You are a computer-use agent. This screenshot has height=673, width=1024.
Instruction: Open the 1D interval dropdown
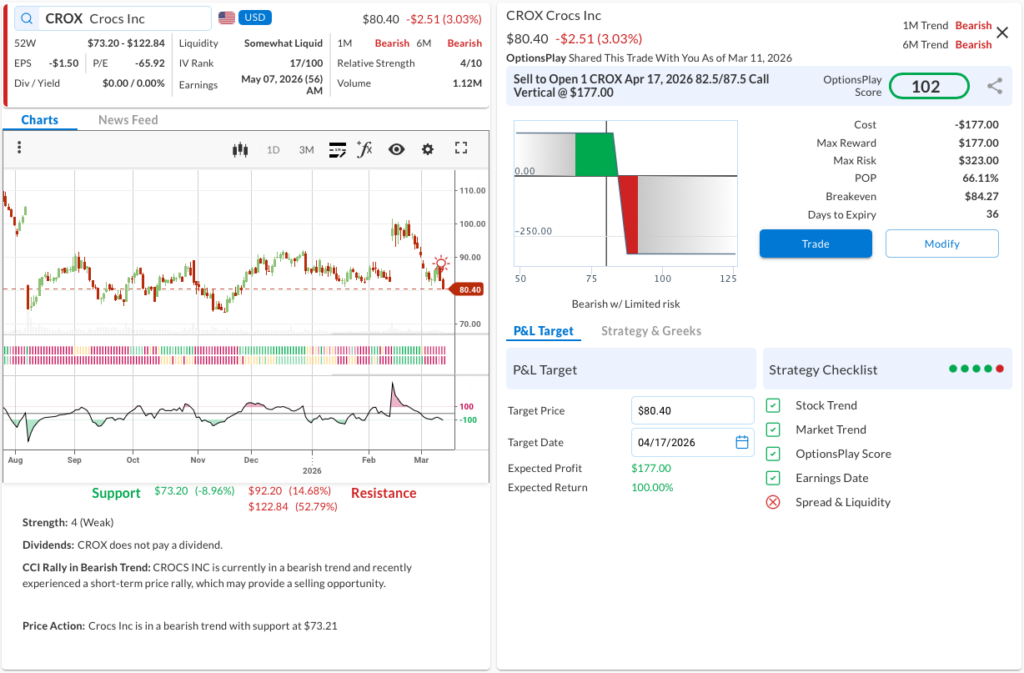273,150
